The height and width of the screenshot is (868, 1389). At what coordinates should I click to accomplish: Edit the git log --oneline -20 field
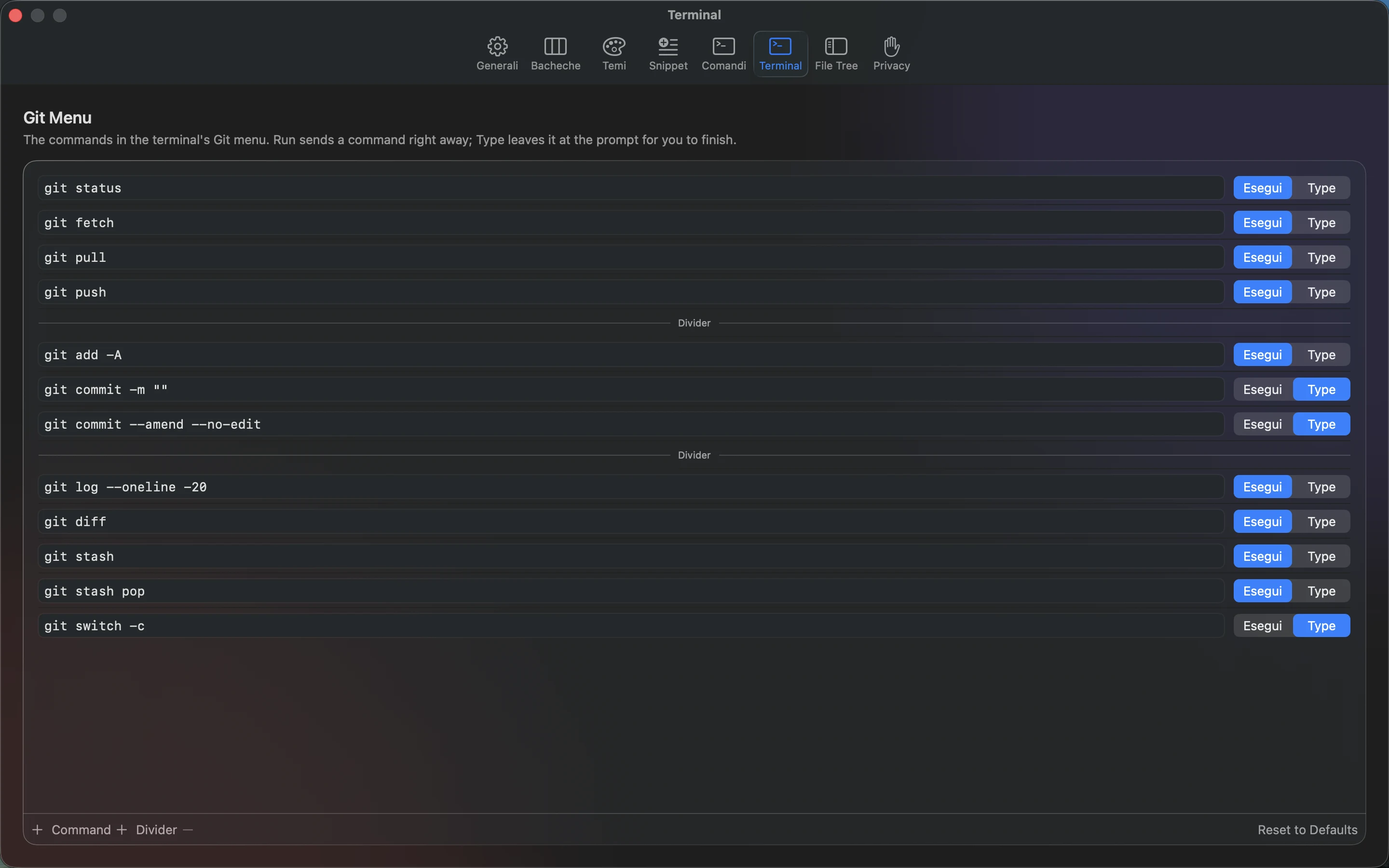tap(631, 487)
